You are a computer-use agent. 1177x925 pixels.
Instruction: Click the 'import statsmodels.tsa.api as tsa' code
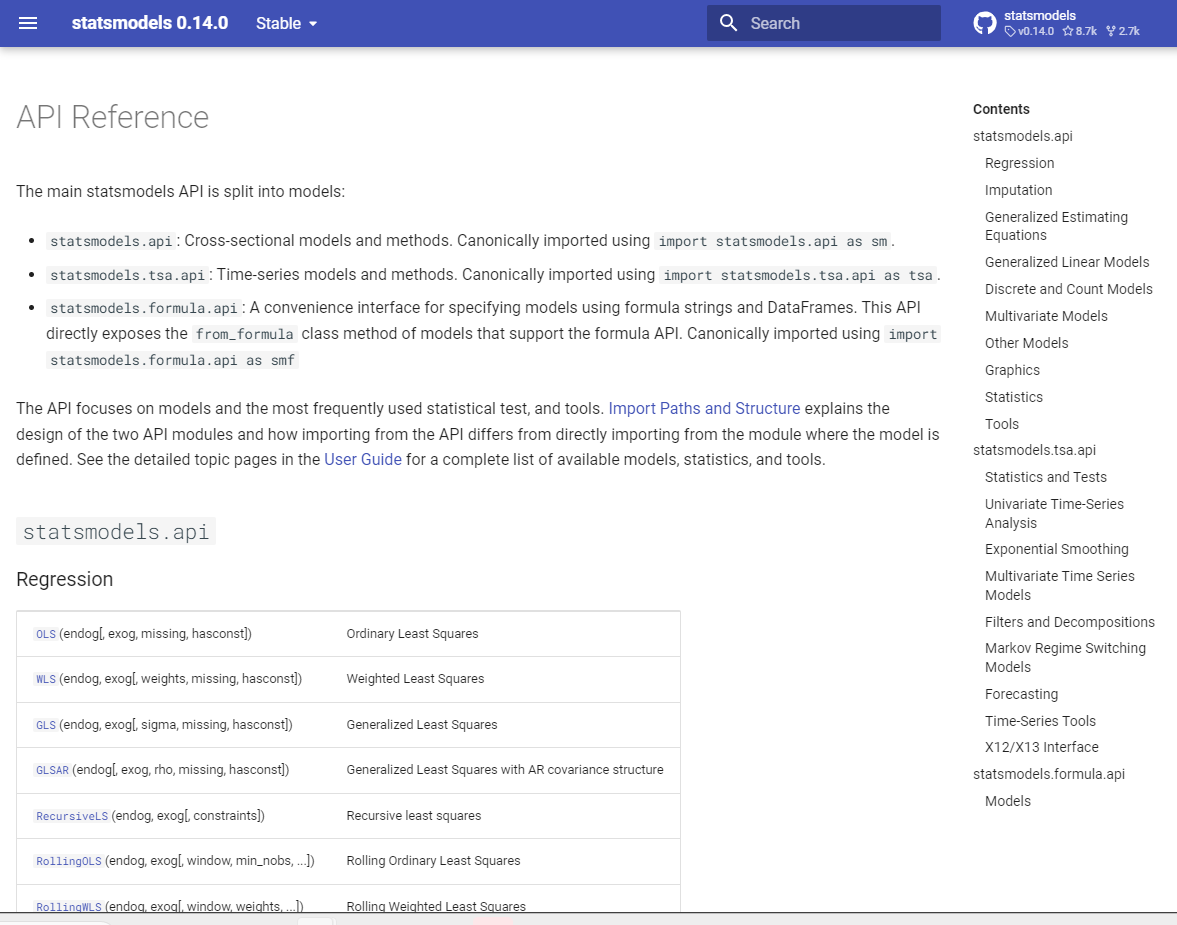pyautogui.click(x=798, y=275)
